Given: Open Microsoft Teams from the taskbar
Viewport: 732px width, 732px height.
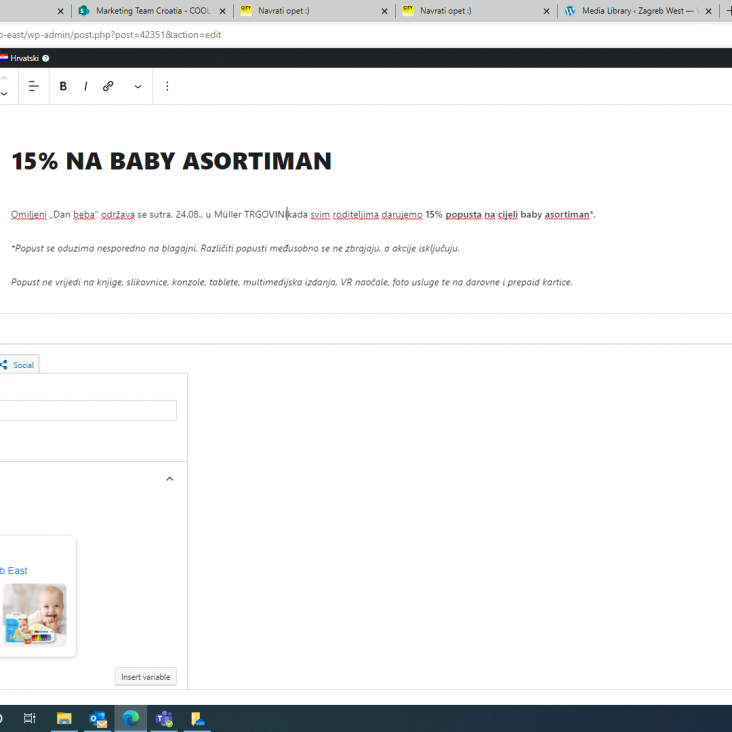Looking at the screenshot, I should [x=164, y=718].
